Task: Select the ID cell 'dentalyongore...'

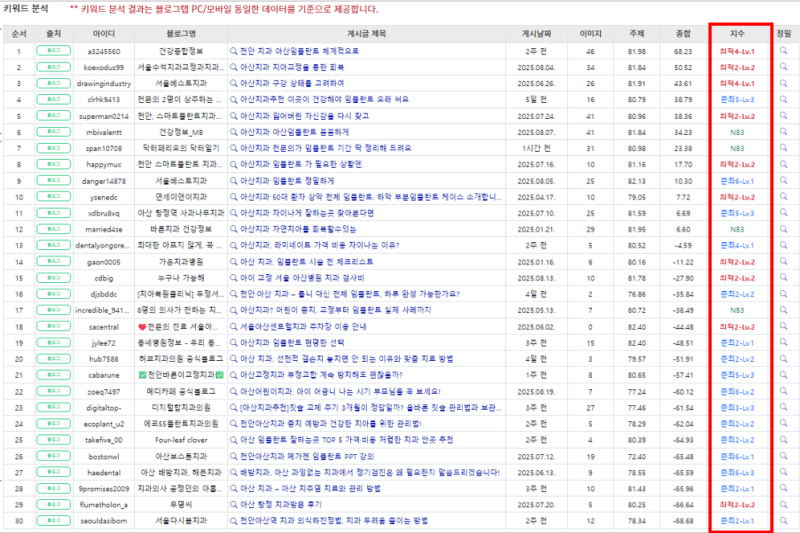Action: [x=102, y=245]
